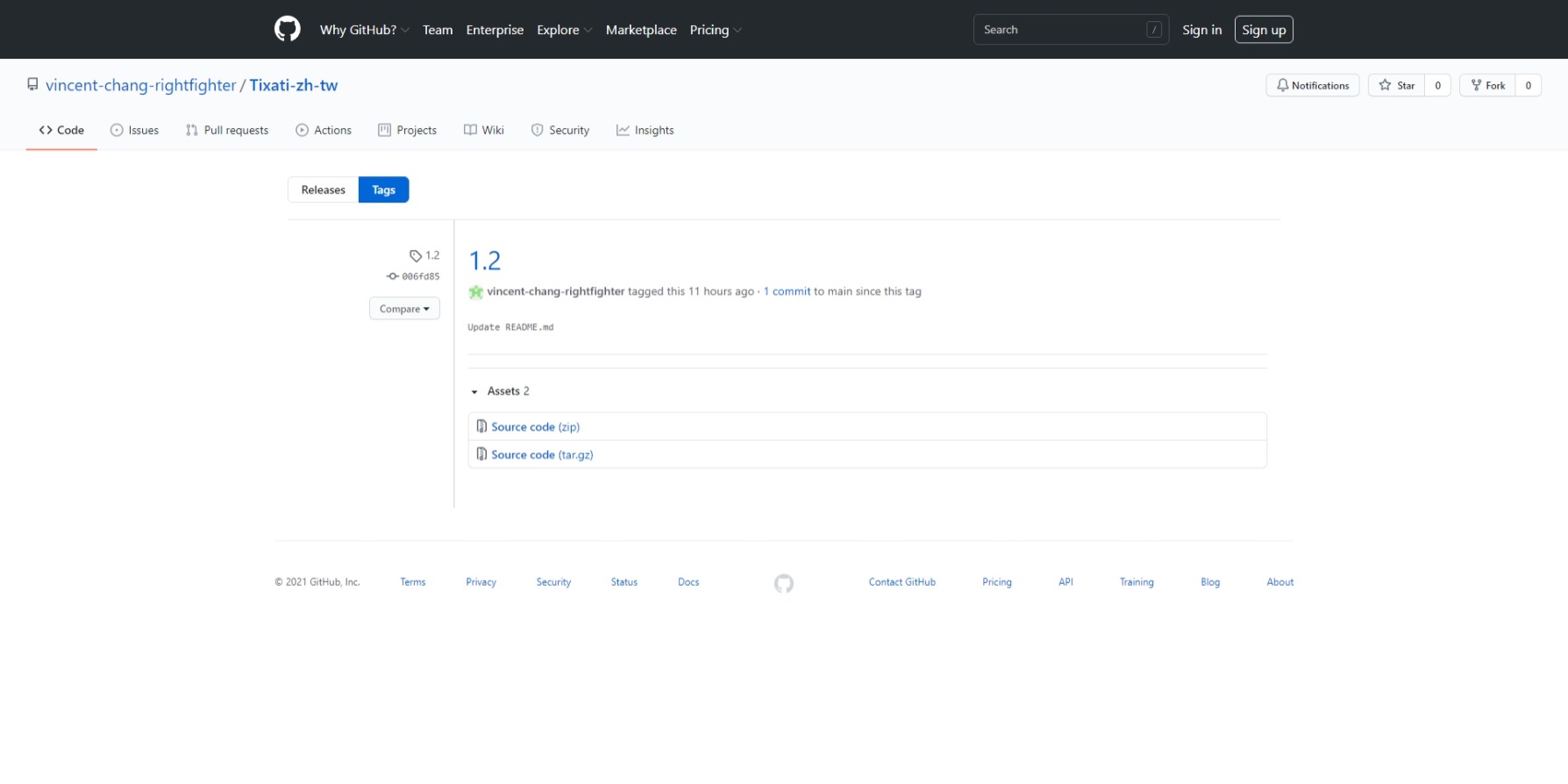Image resolution: width=1568 pixels, height=784 pixels.
Task: Focus the Search input field
Action: coord(1071,30)
